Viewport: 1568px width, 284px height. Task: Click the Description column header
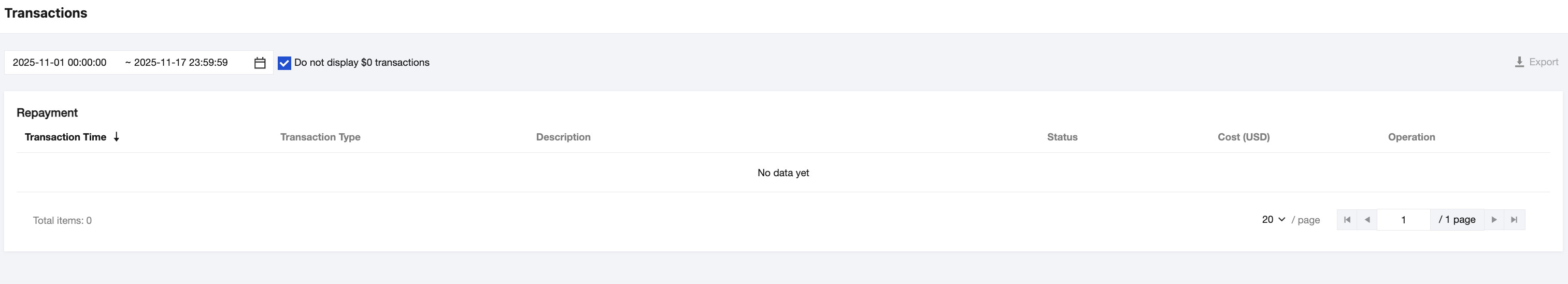pyautogui.click(x=563, y=137)
